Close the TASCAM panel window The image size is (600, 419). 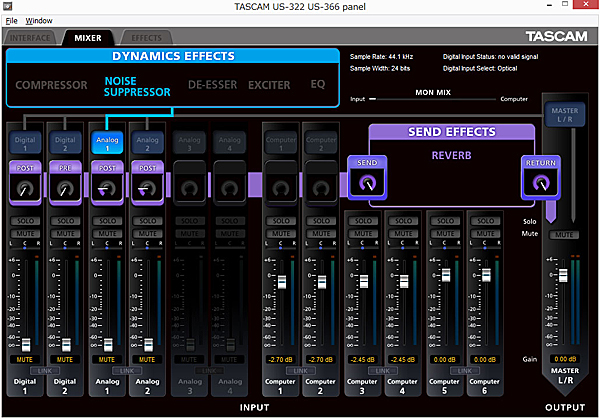coord(585,4)
